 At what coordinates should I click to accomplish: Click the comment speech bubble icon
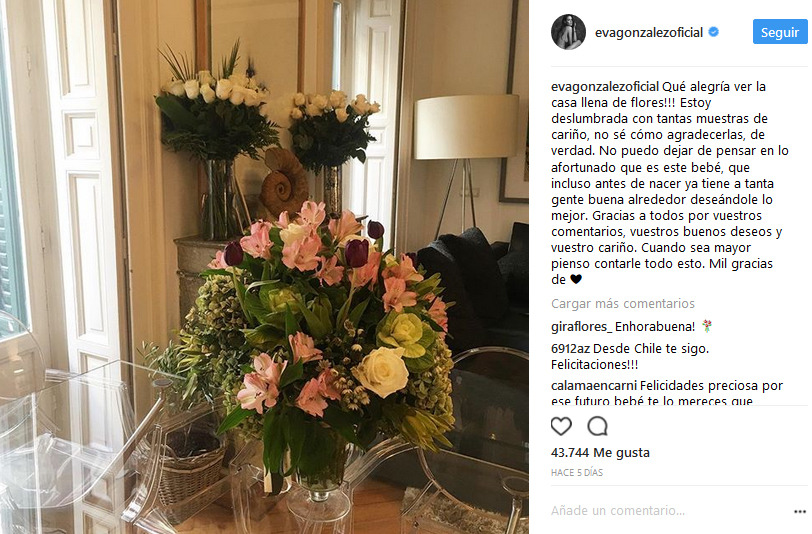point(597,426)
